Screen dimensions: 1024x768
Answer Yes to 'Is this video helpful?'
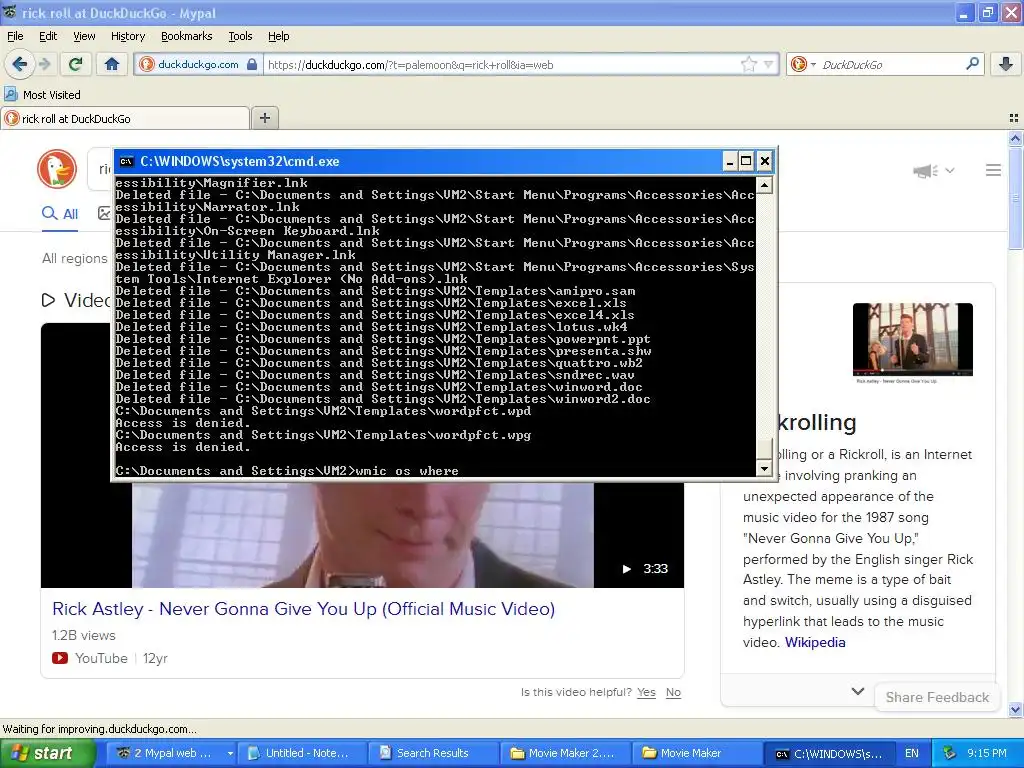646,692
